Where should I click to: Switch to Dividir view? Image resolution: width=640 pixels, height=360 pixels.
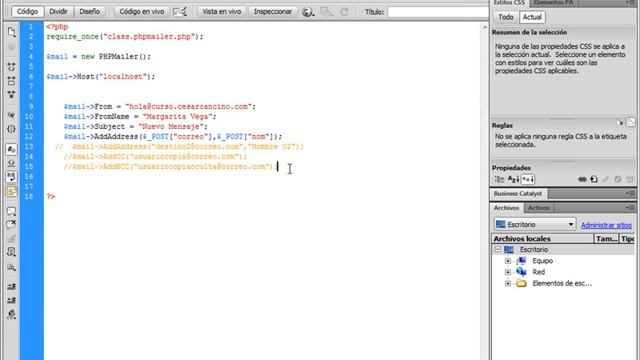point(58,11)
